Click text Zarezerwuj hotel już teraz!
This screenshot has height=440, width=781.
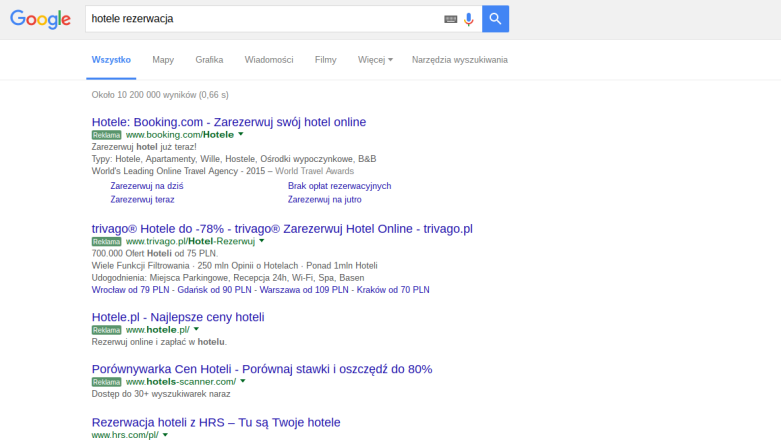coord(144,147)
